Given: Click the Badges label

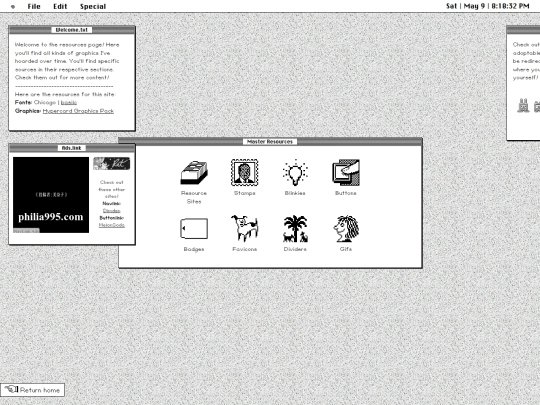Looking at the screenshot, I should tap(194, 249).
